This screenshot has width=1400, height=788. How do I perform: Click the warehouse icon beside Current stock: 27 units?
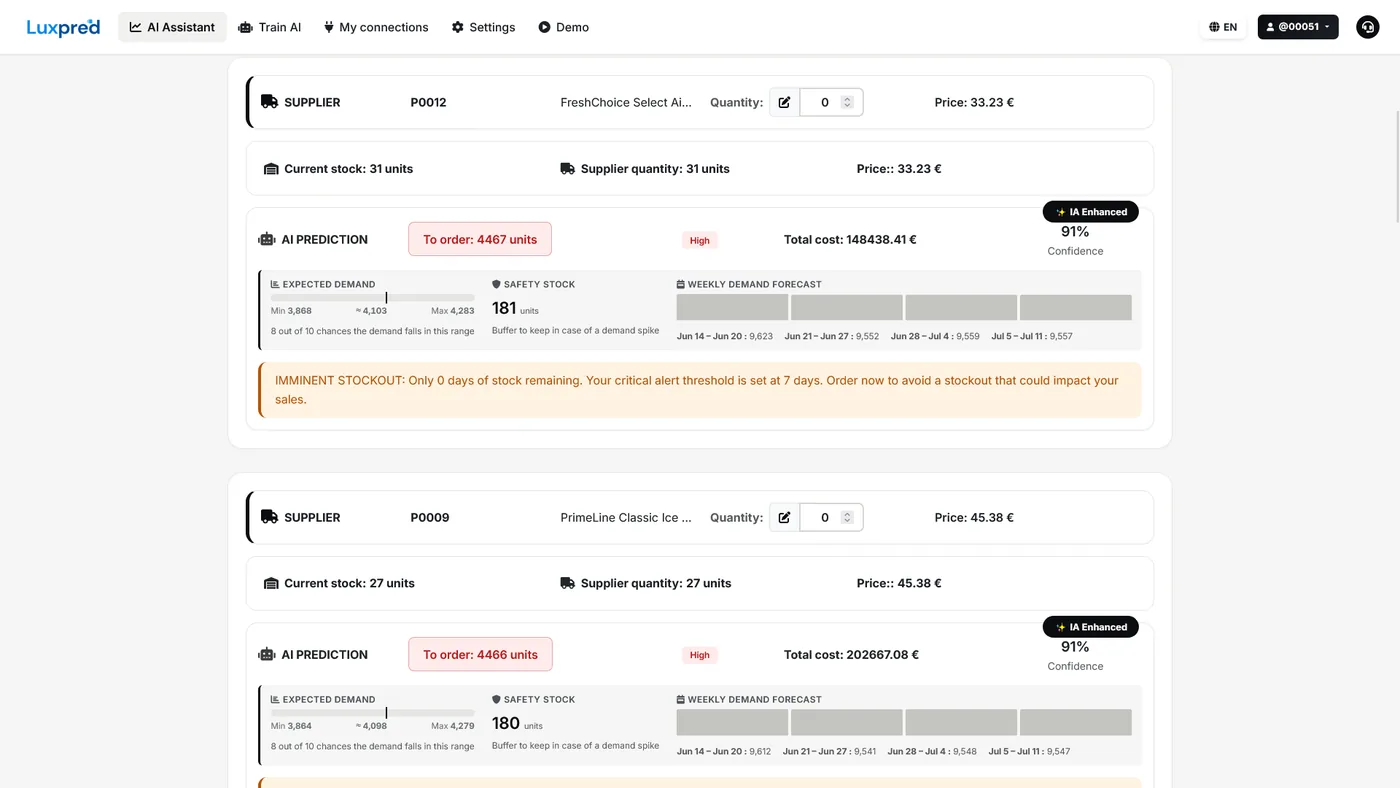271,584
